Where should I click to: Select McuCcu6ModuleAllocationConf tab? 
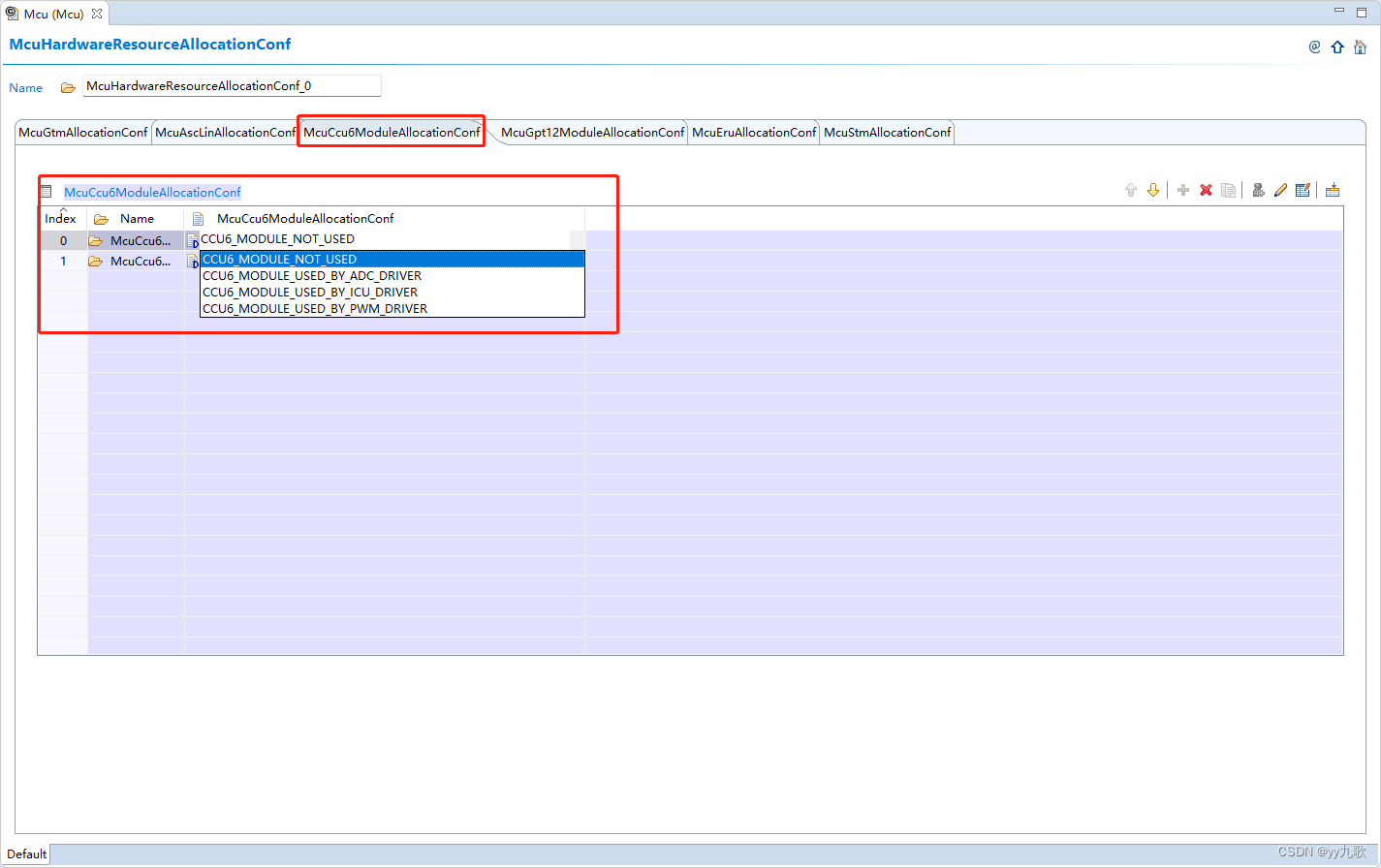click(392, 133)
